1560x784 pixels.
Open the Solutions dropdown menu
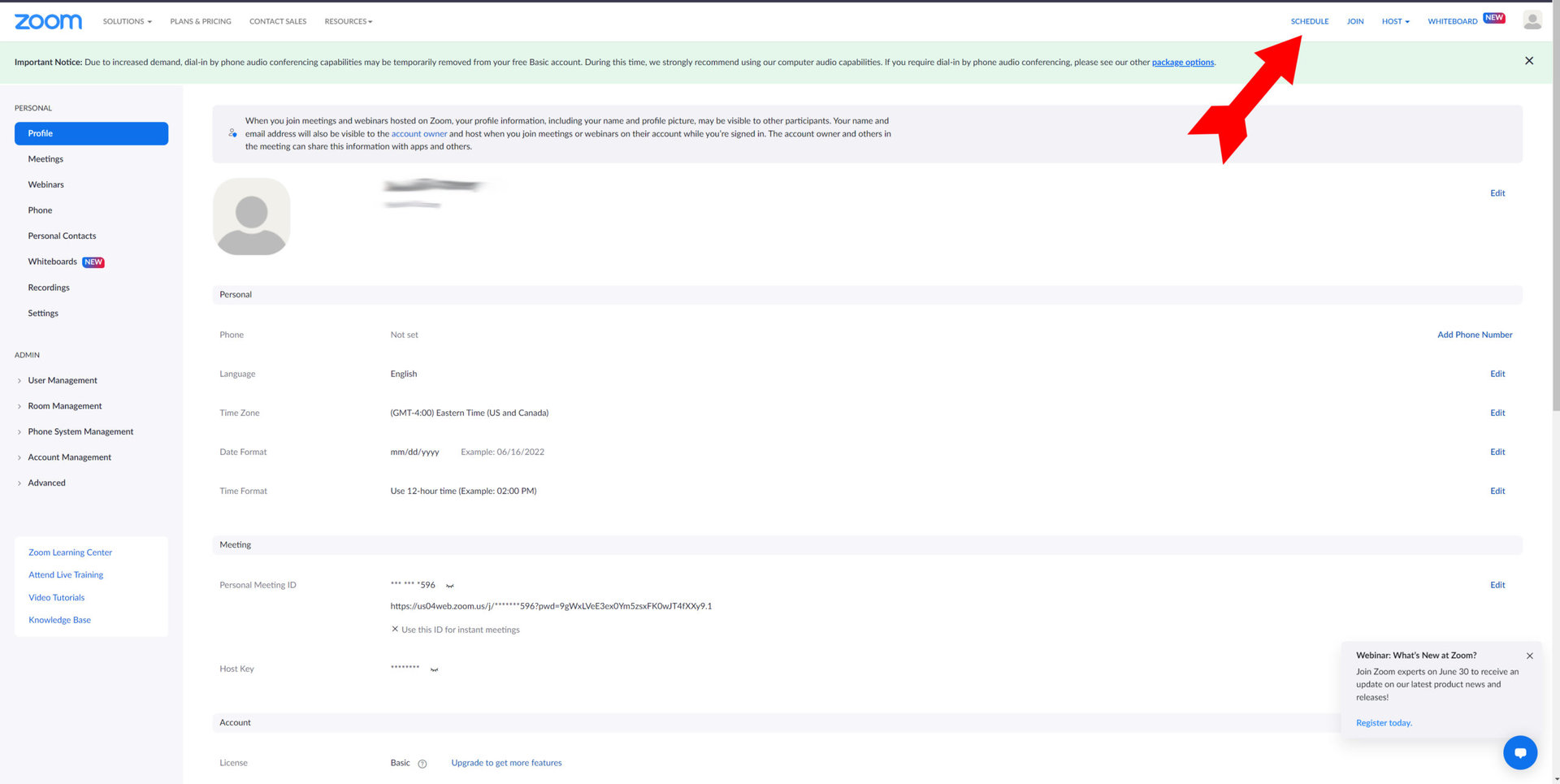coord(127,21)
